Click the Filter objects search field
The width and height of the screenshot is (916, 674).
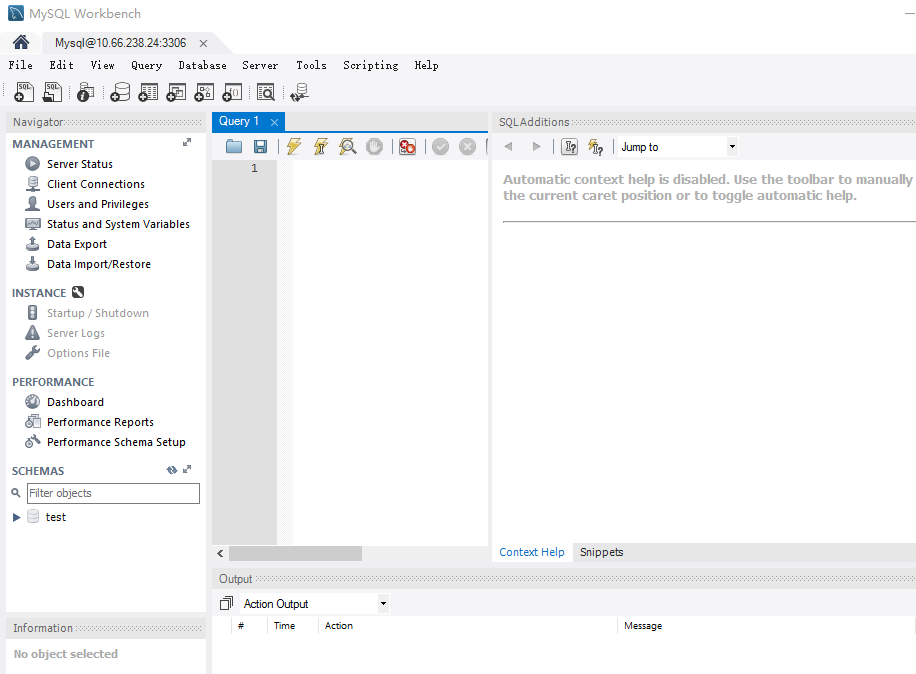pos(113,493)
